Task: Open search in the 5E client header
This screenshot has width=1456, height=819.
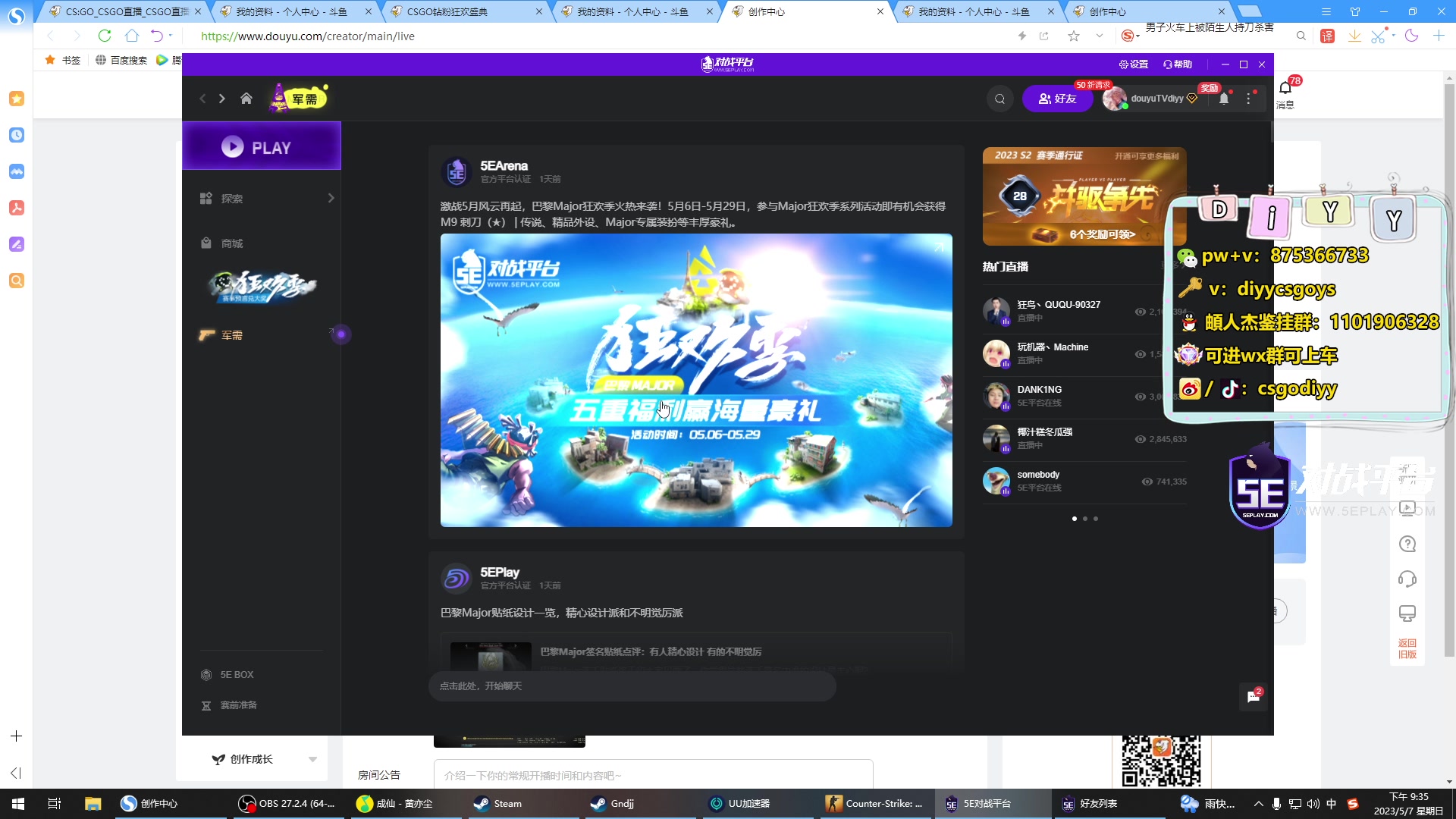Action: [999, 99]
